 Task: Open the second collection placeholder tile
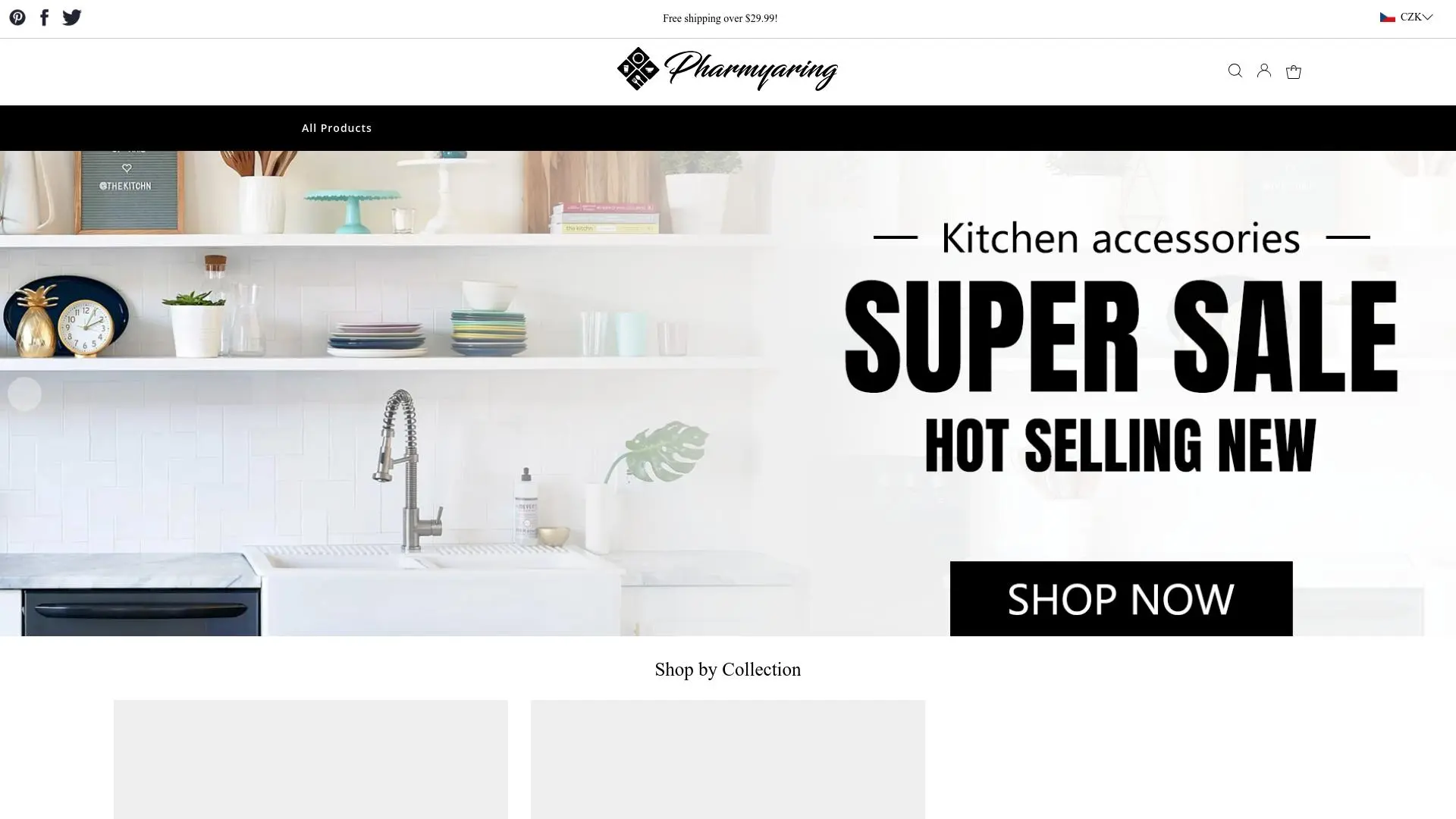(x=728, y=759)
